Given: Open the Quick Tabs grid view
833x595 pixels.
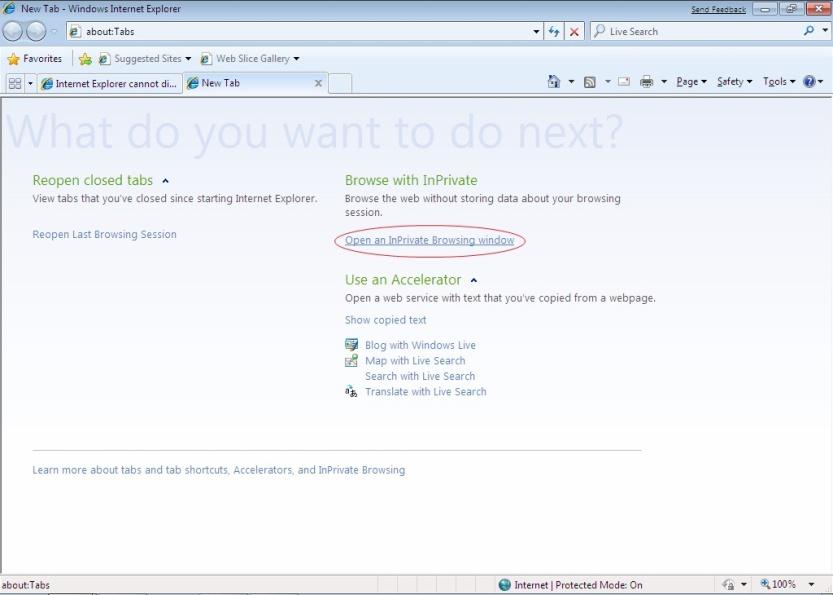Looking at the screenshot, I should coord(14,83).
